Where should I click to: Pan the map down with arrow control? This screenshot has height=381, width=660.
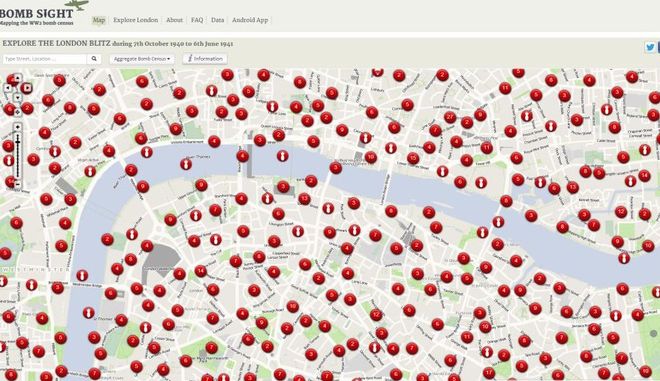pos(17,97)
